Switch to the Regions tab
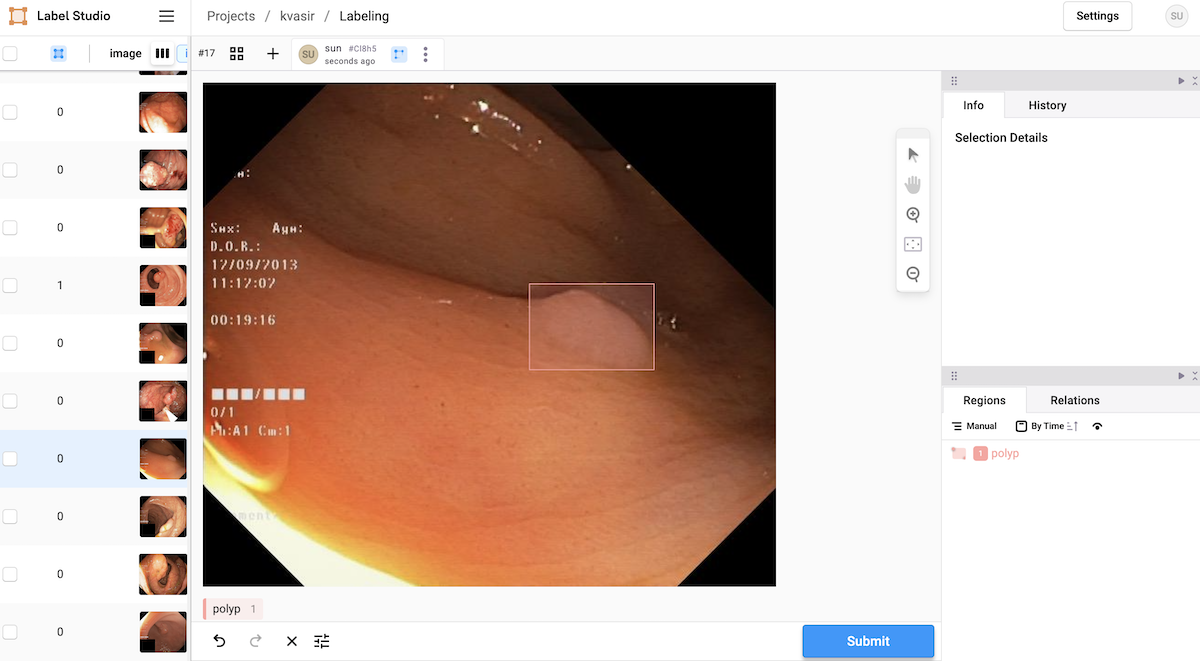The image size is (1200, 661). coord(984,400)
